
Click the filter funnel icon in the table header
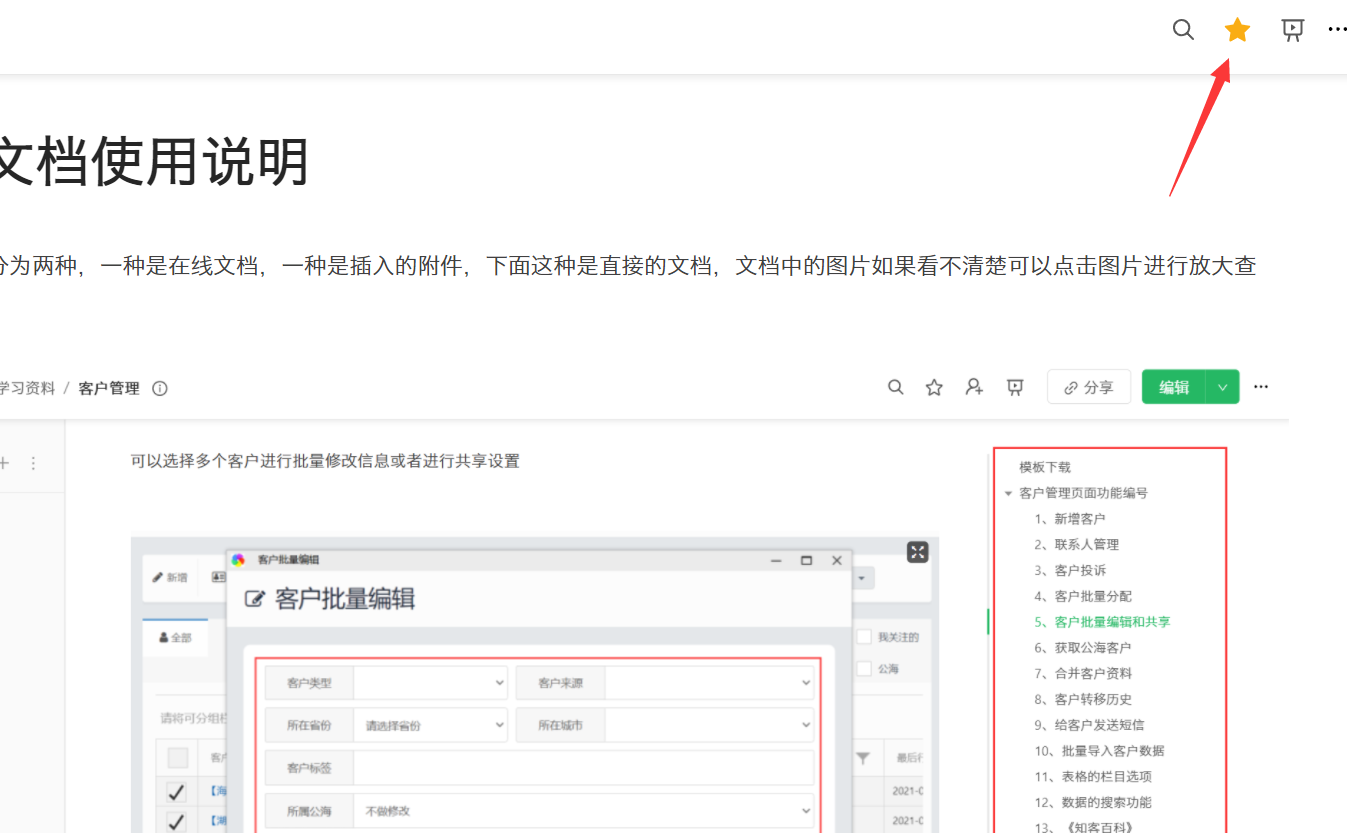[863, 759]
